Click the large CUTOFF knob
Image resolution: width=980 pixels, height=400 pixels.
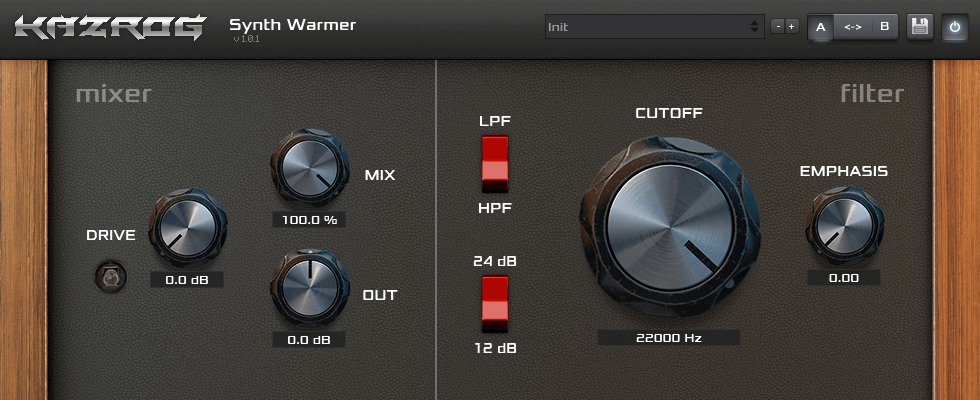669,228
